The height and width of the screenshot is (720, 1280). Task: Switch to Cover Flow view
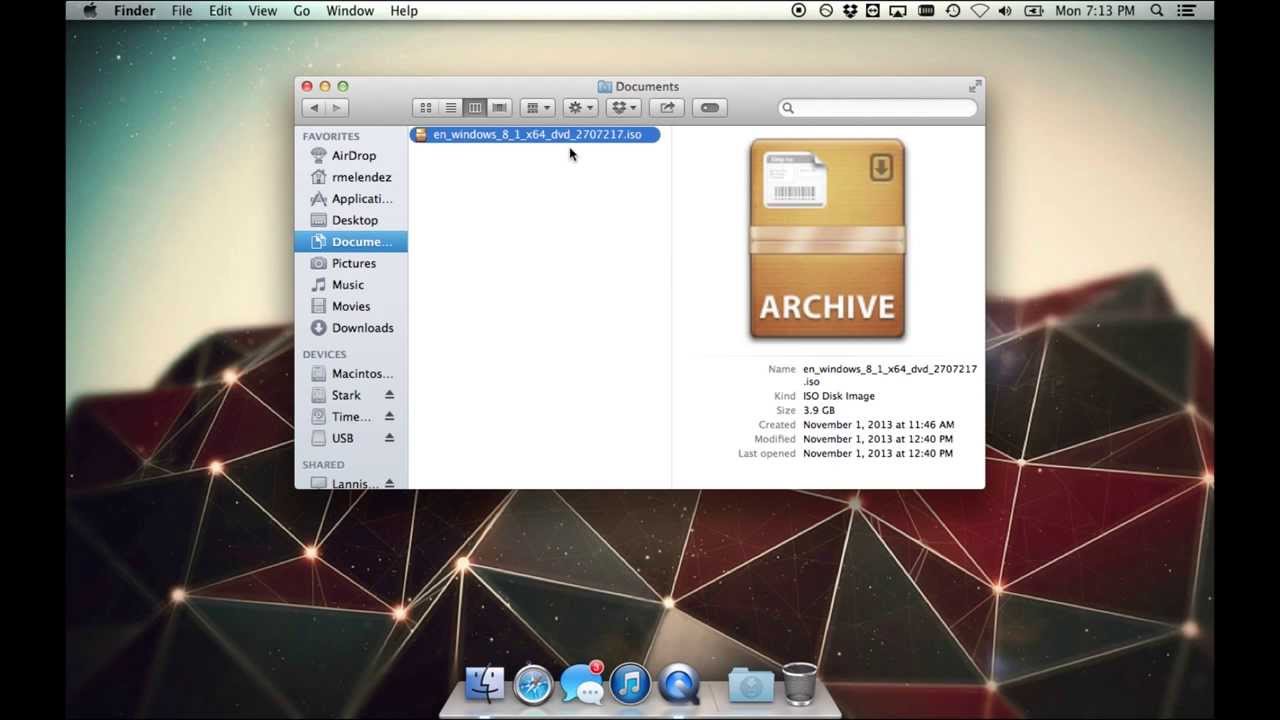(x=499, y=108)
